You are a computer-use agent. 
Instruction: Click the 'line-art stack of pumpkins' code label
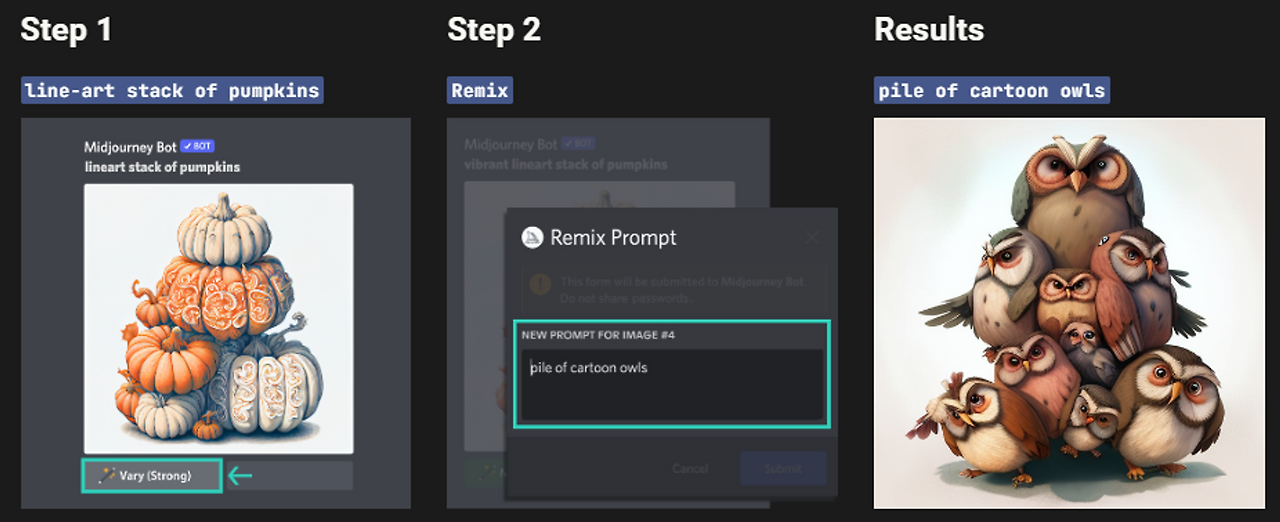click(172, 91)
